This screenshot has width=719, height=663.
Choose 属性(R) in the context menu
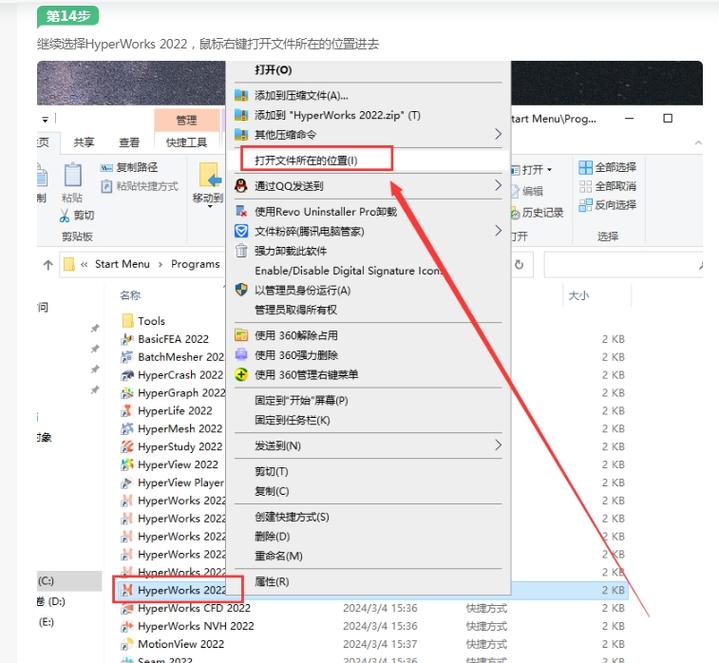272,581
